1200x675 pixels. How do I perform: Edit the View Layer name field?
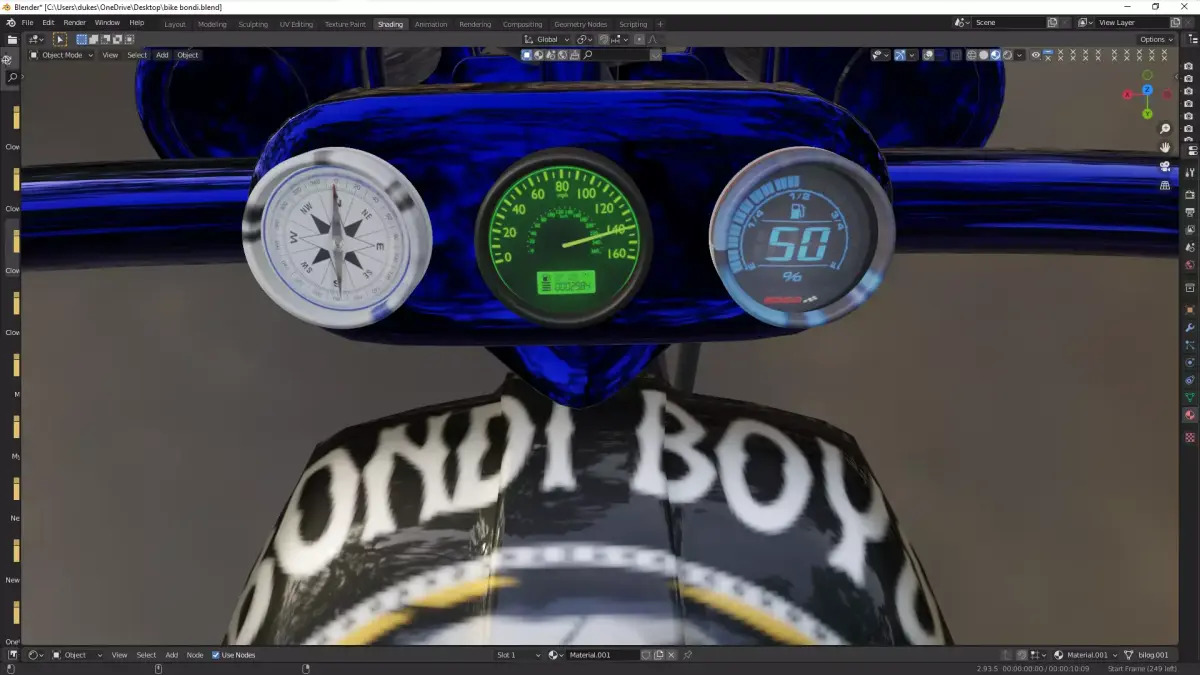[x=1131, y=22]
